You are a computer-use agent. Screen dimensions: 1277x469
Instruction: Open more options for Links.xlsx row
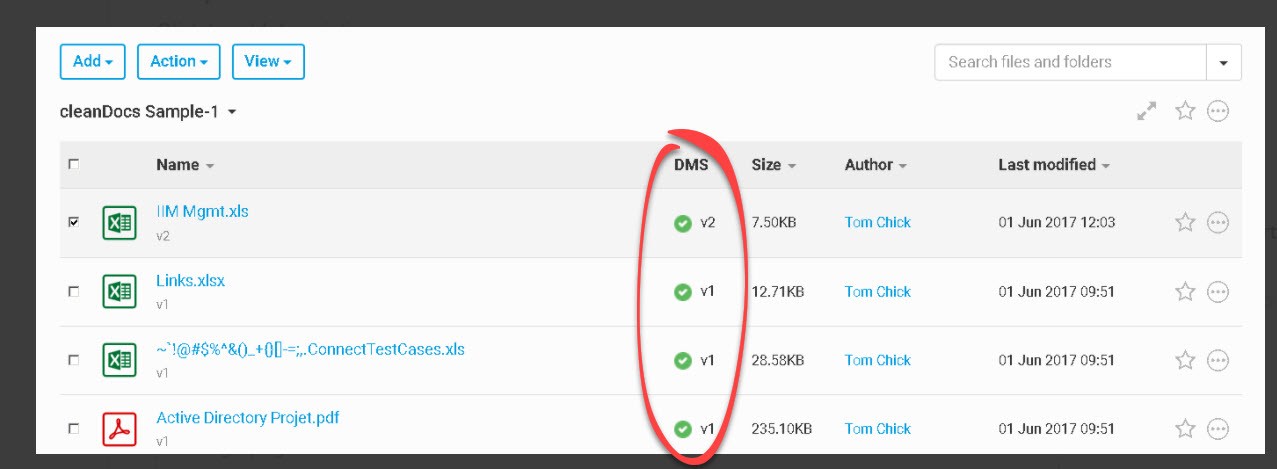pos(1218,292)
